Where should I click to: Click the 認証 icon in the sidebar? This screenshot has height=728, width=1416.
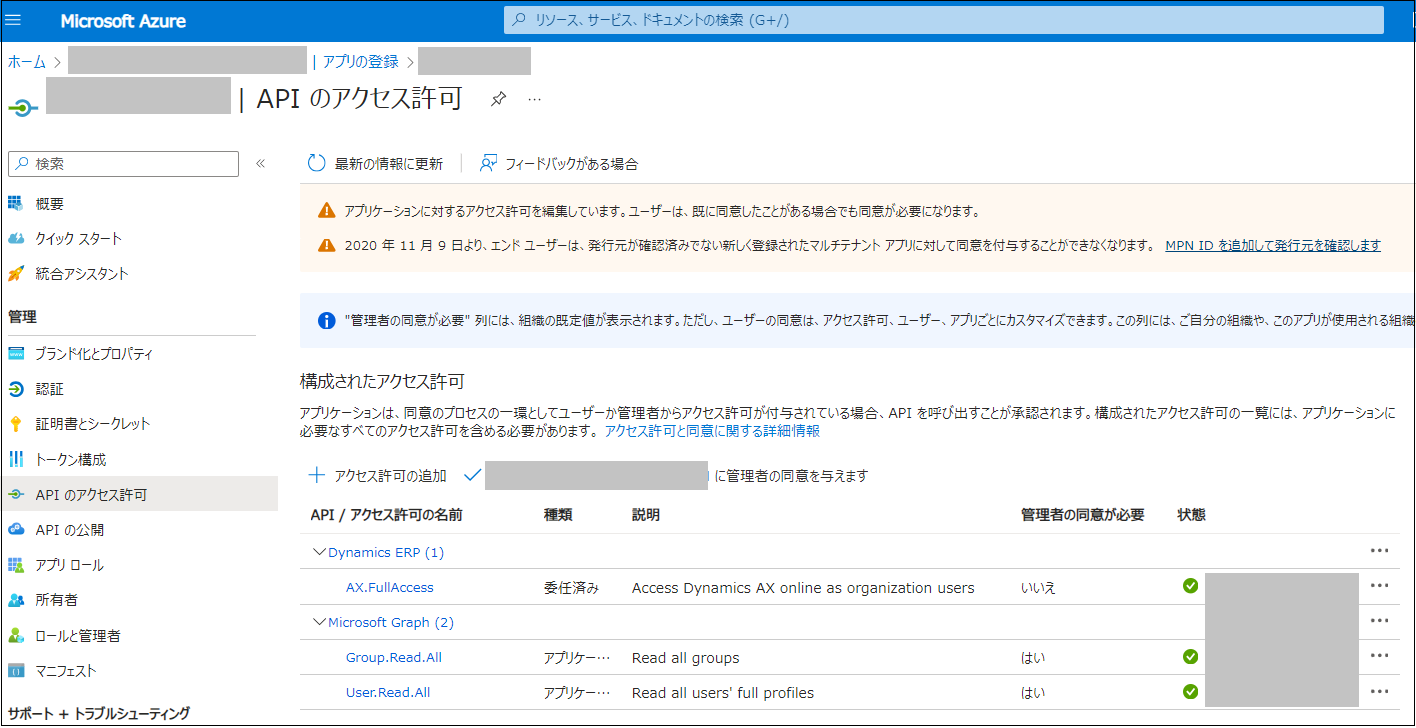pos(16,389)
